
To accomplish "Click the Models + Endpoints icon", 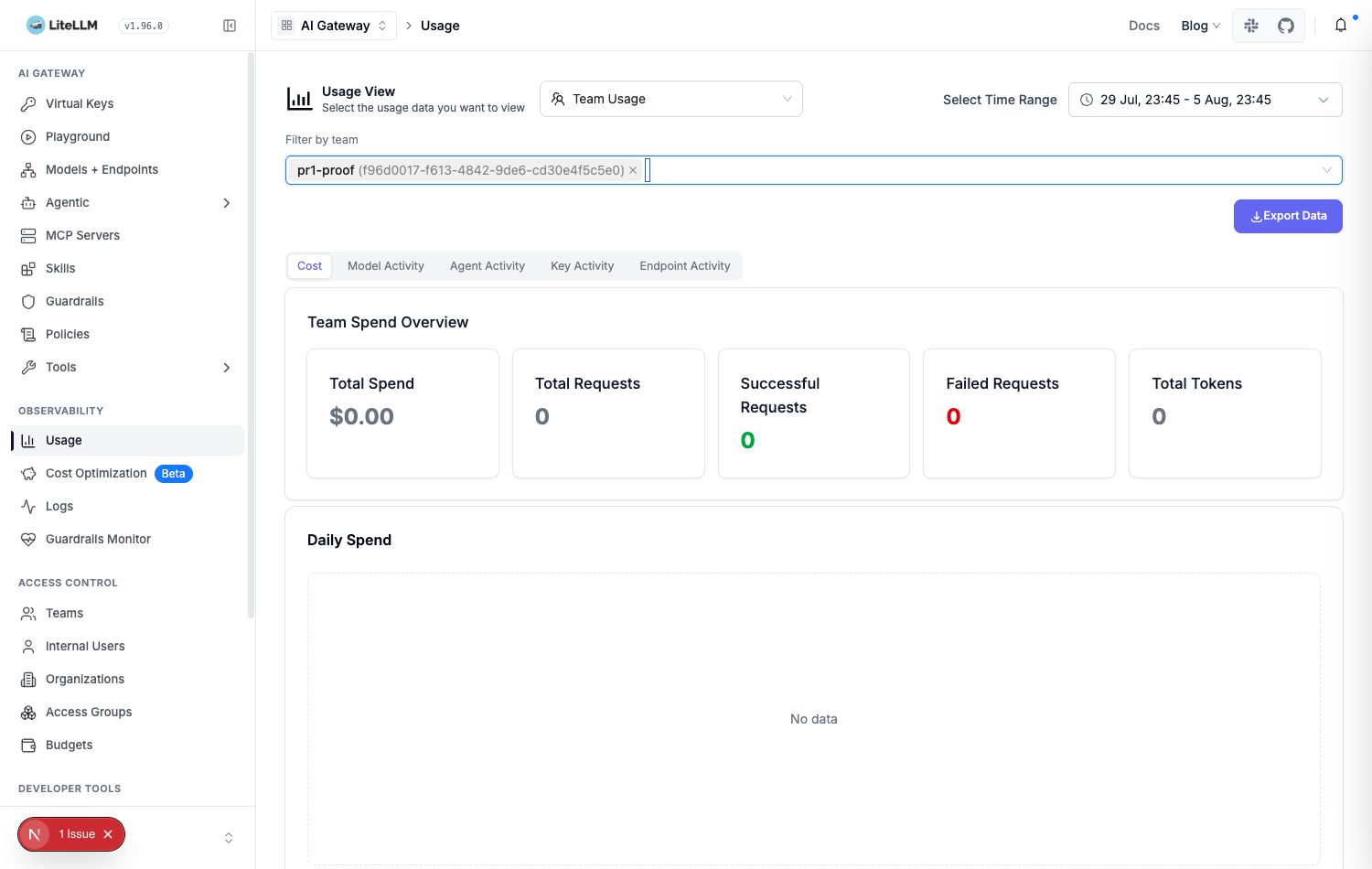I will point(28,170).
